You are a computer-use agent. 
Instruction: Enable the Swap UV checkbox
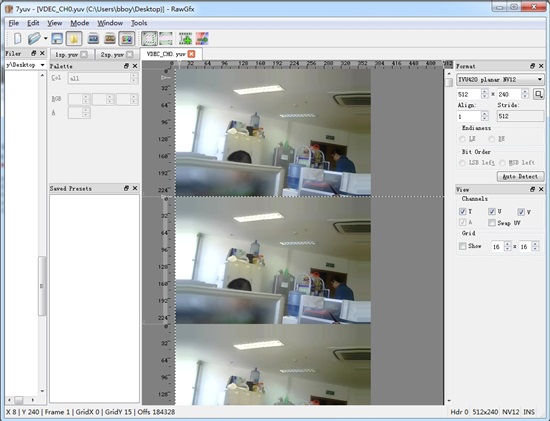click(x=492, y=223)
